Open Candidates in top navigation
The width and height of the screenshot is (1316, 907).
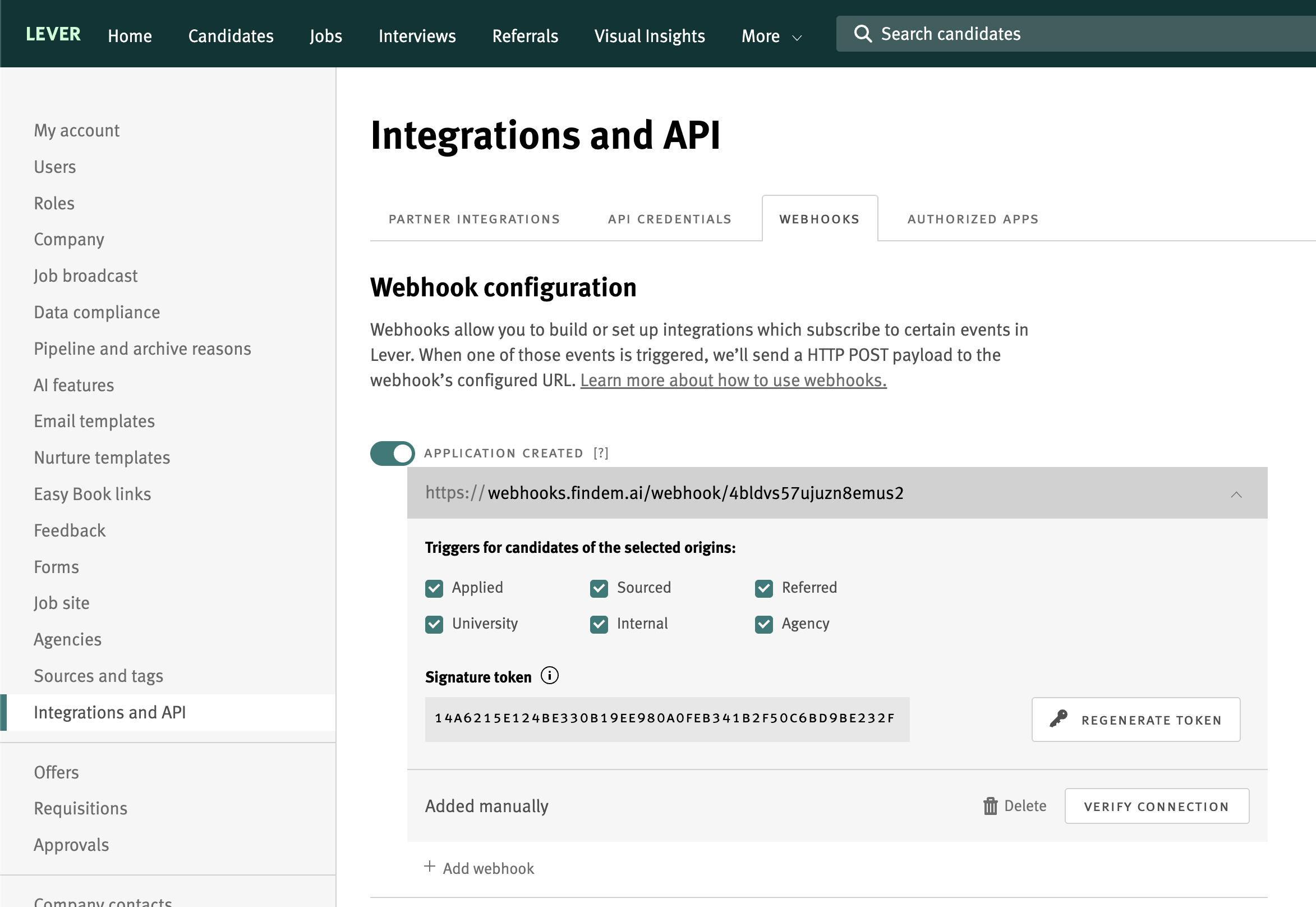click(x=231, y=36)
